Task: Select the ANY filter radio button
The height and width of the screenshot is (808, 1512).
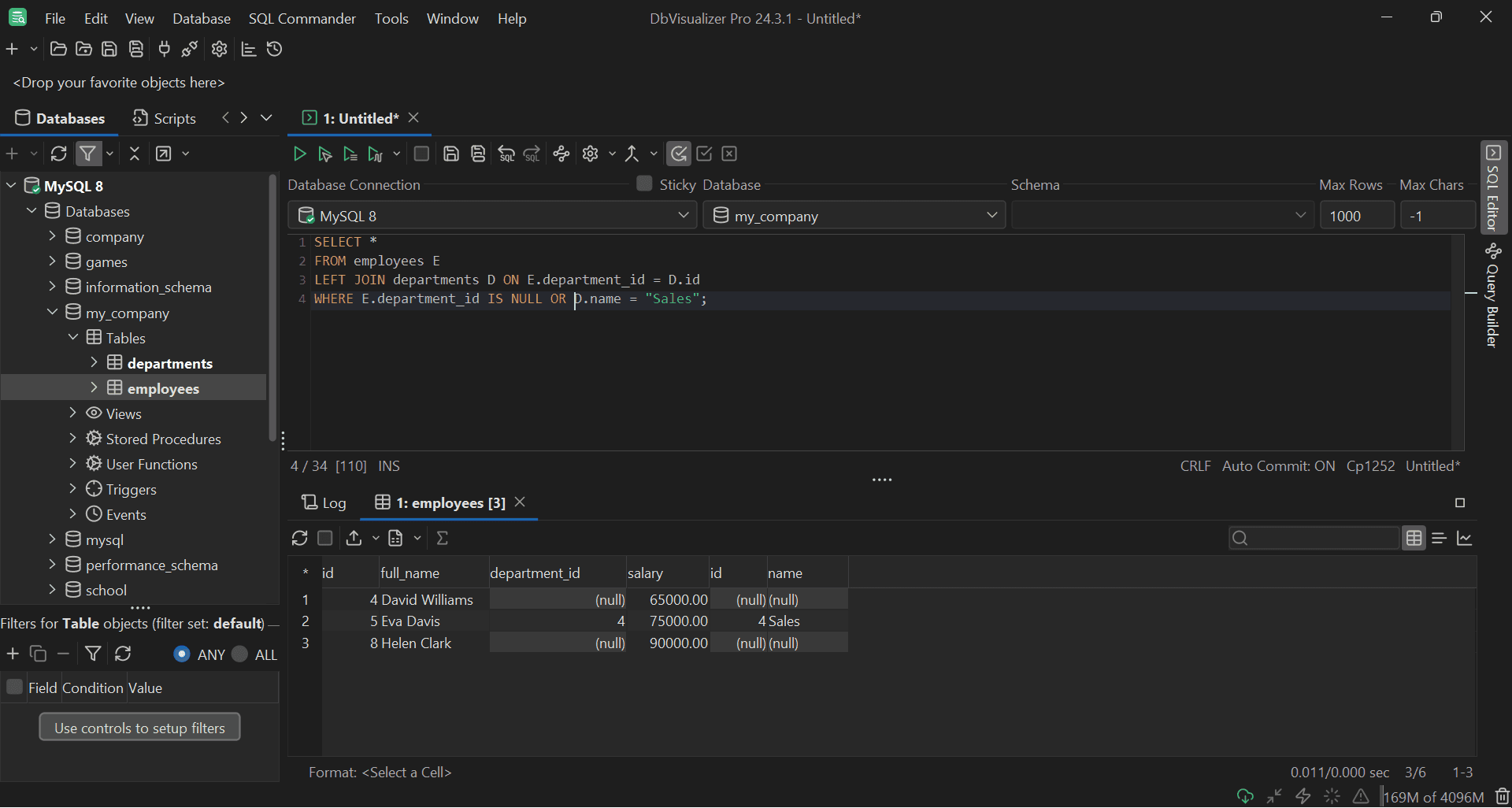Action: tap(181, 654)
